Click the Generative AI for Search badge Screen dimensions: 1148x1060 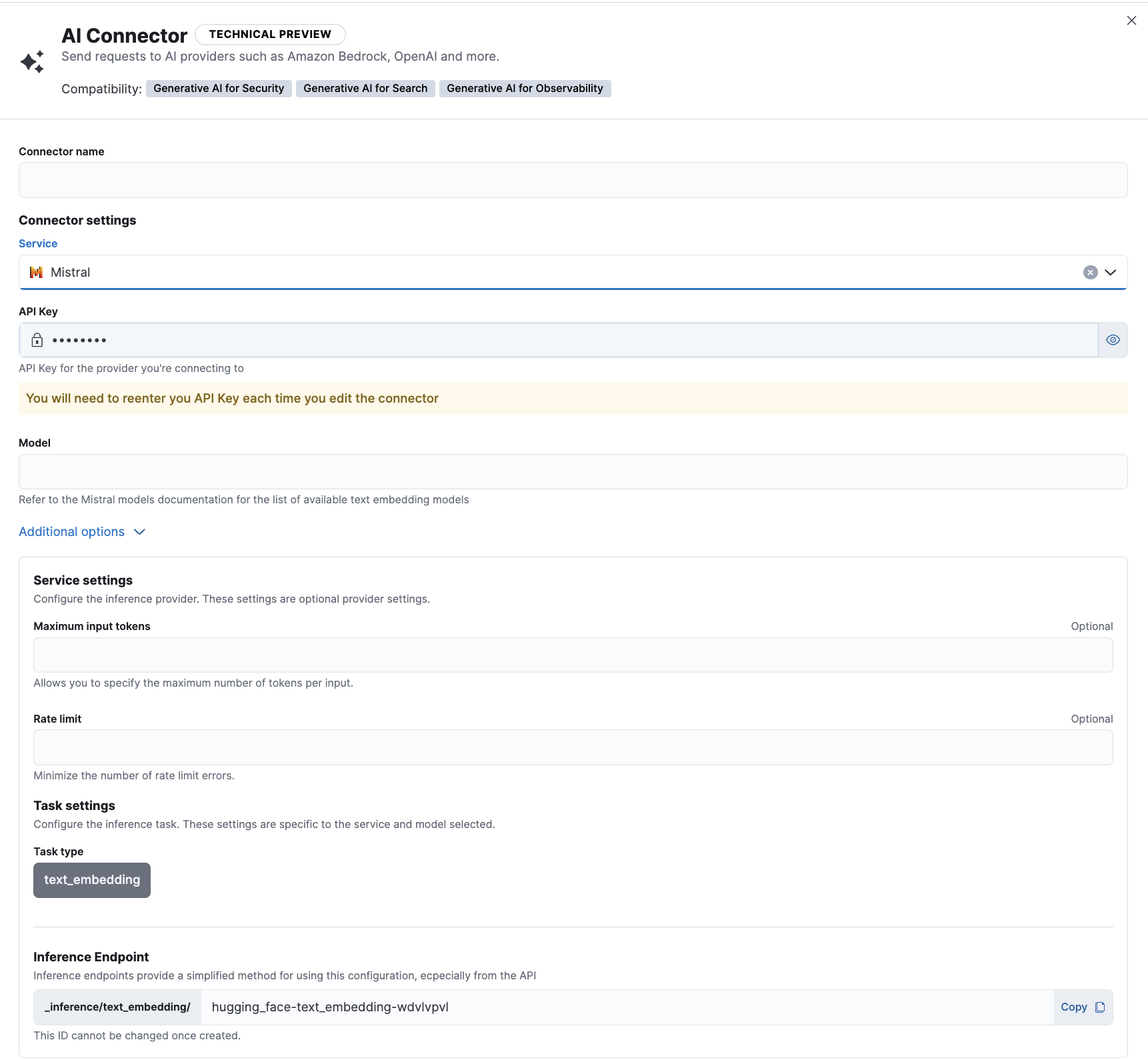(365, 89)
